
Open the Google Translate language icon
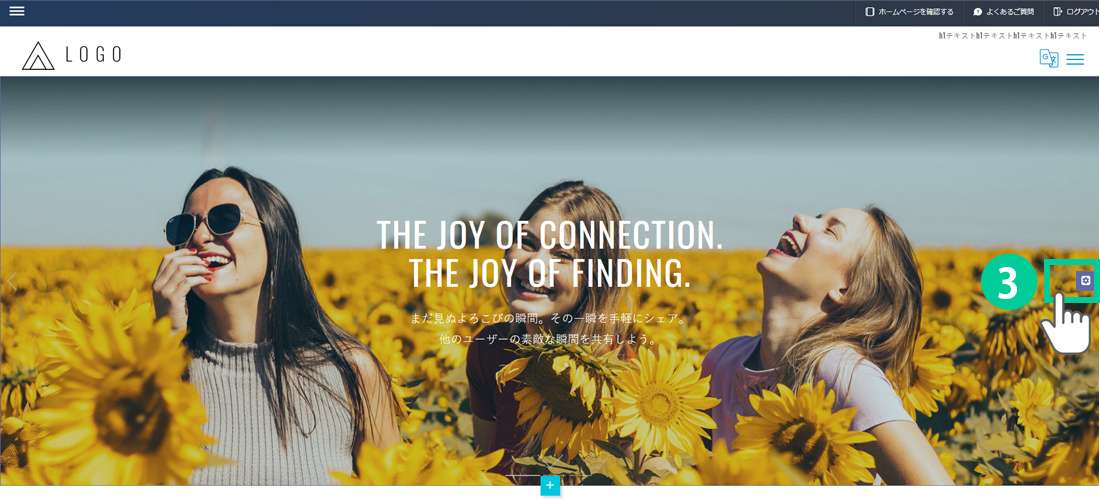coord(1049,58)
